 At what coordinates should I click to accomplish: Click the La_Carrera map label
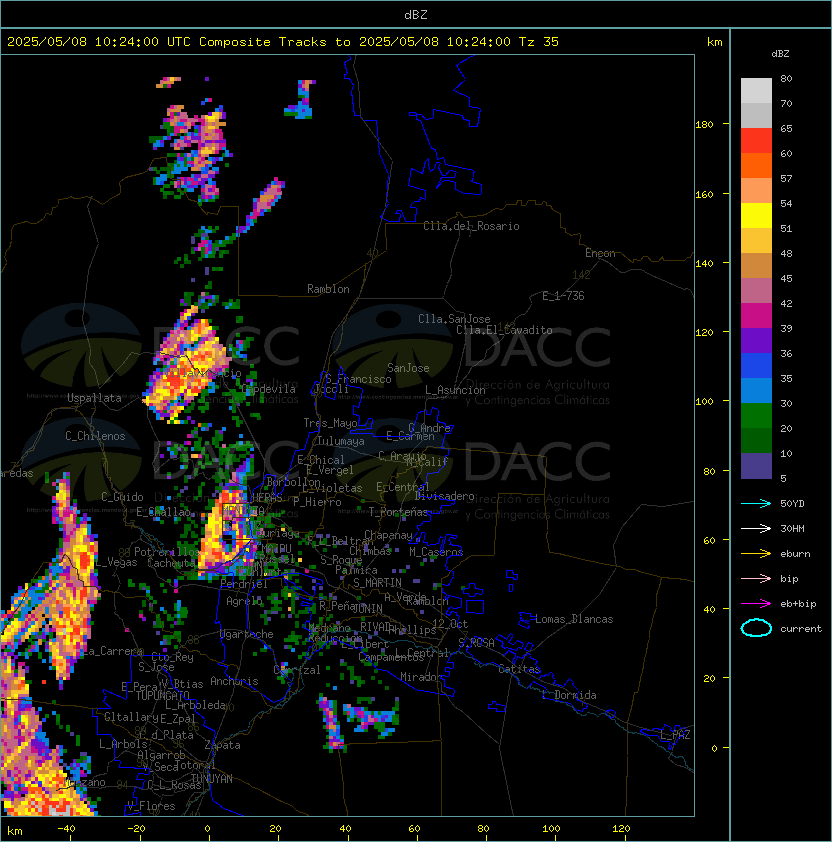(x=112, y=651)
